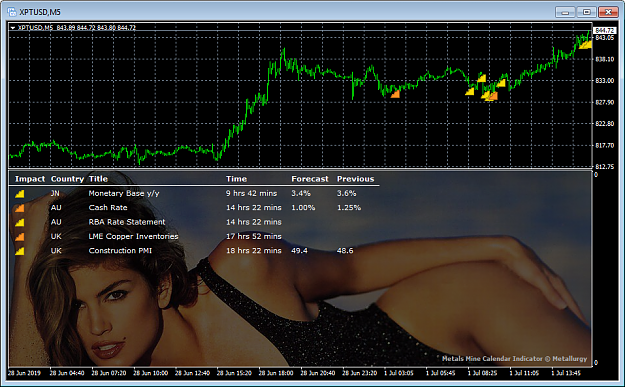Click the orange event marker near 1 Jul 08:25
The width and height of the screenshot is (625, 387).
coord(493,96)
